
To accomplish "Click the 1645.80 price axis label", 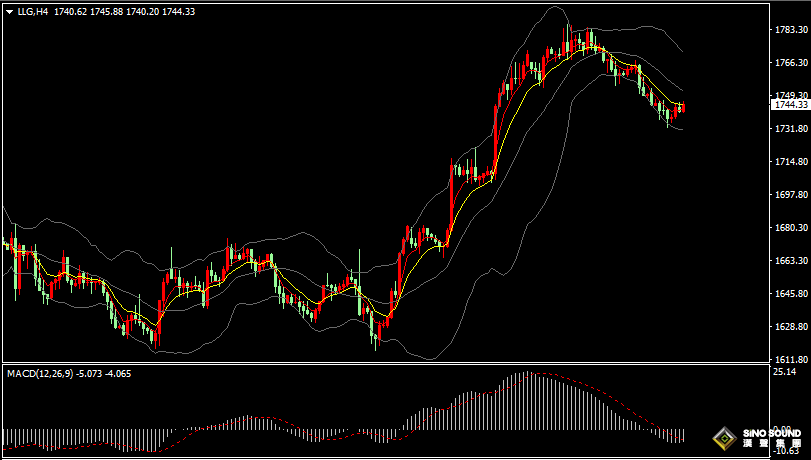I will (x=791, y=294).
